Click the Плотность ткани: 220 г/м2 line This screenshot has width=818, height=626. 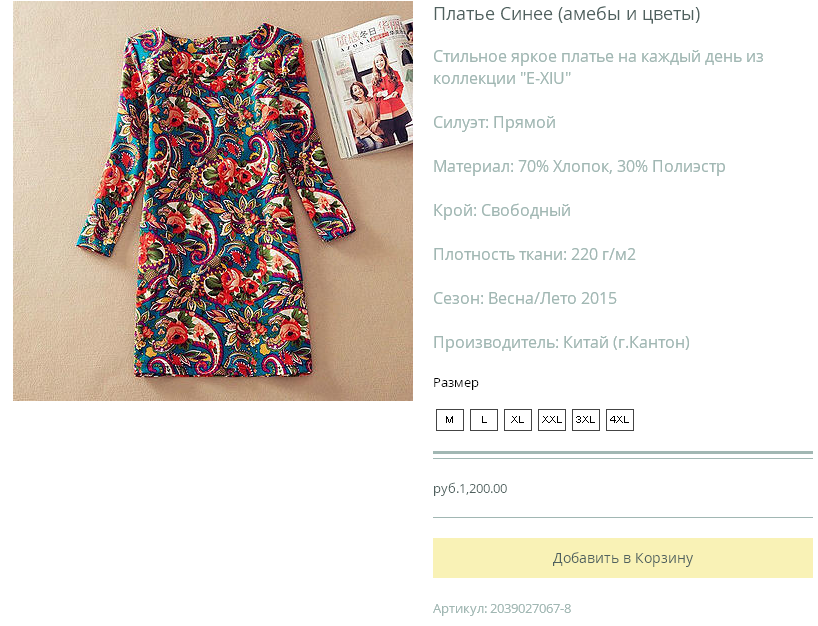pyautogui.click(x=534, y=255)
